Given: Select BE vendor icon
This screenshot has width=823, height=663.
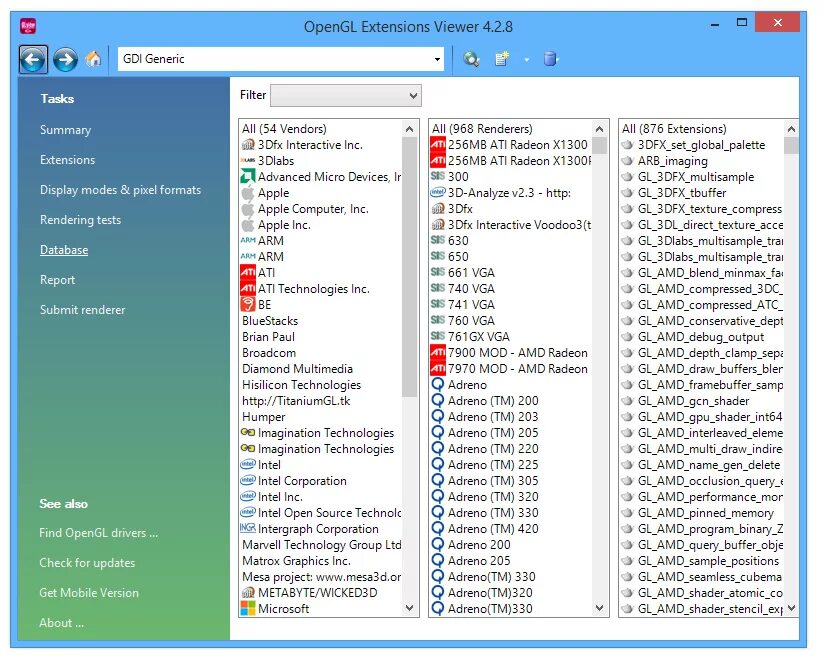Looking at the screenshot, I should pos(248,304).
